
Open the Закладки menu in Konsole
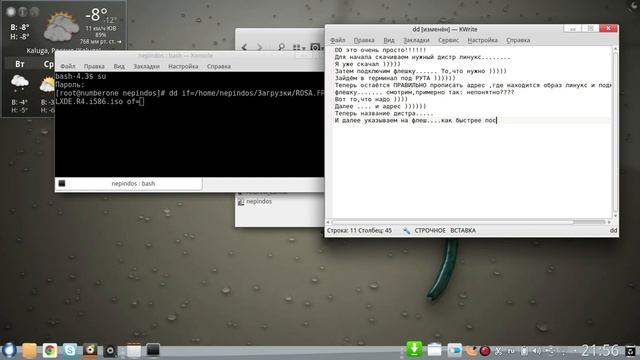click(146, 66)
